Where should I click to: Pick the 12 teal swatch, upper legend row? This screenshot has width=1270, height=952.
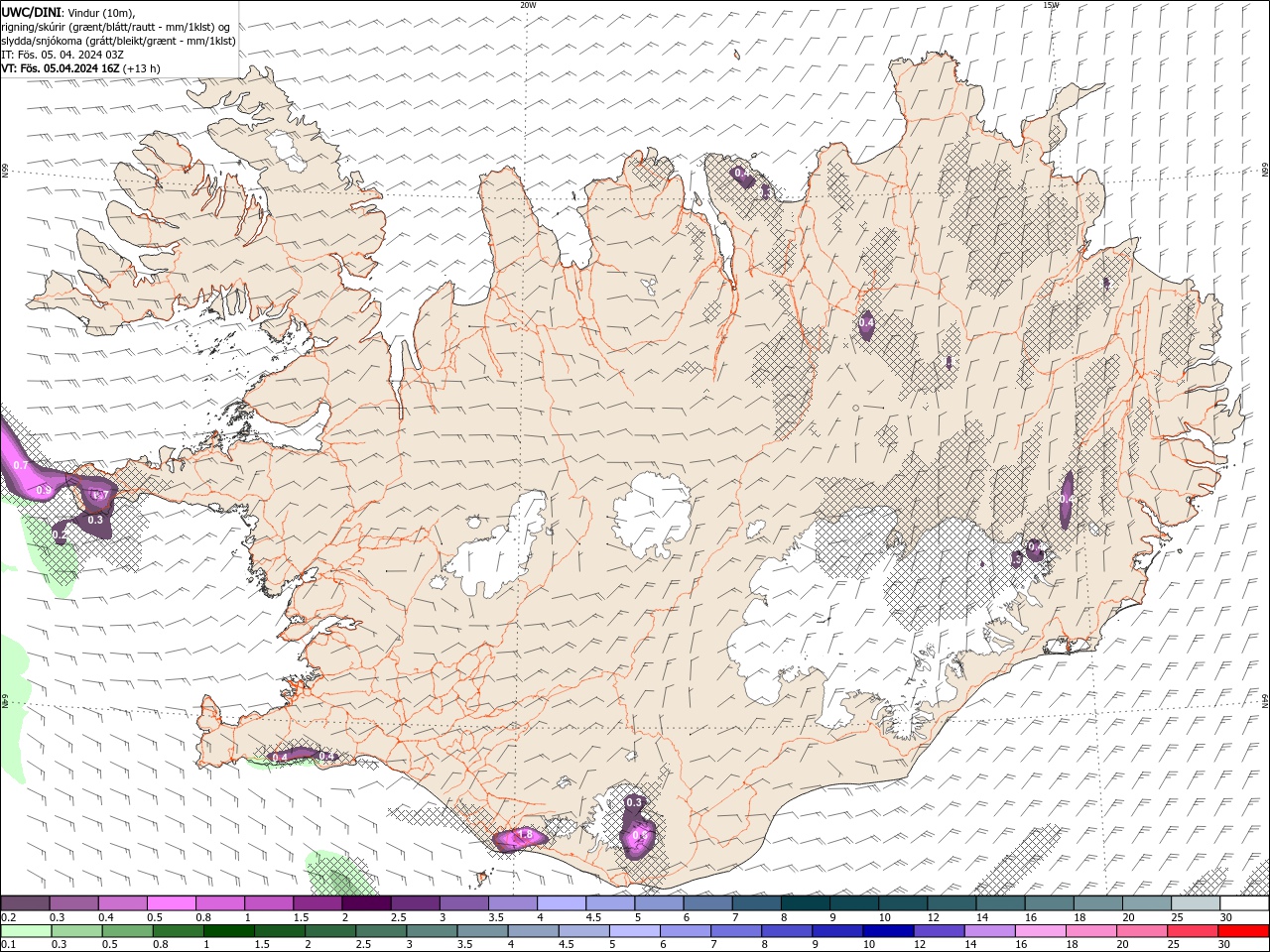pos(952,903)
